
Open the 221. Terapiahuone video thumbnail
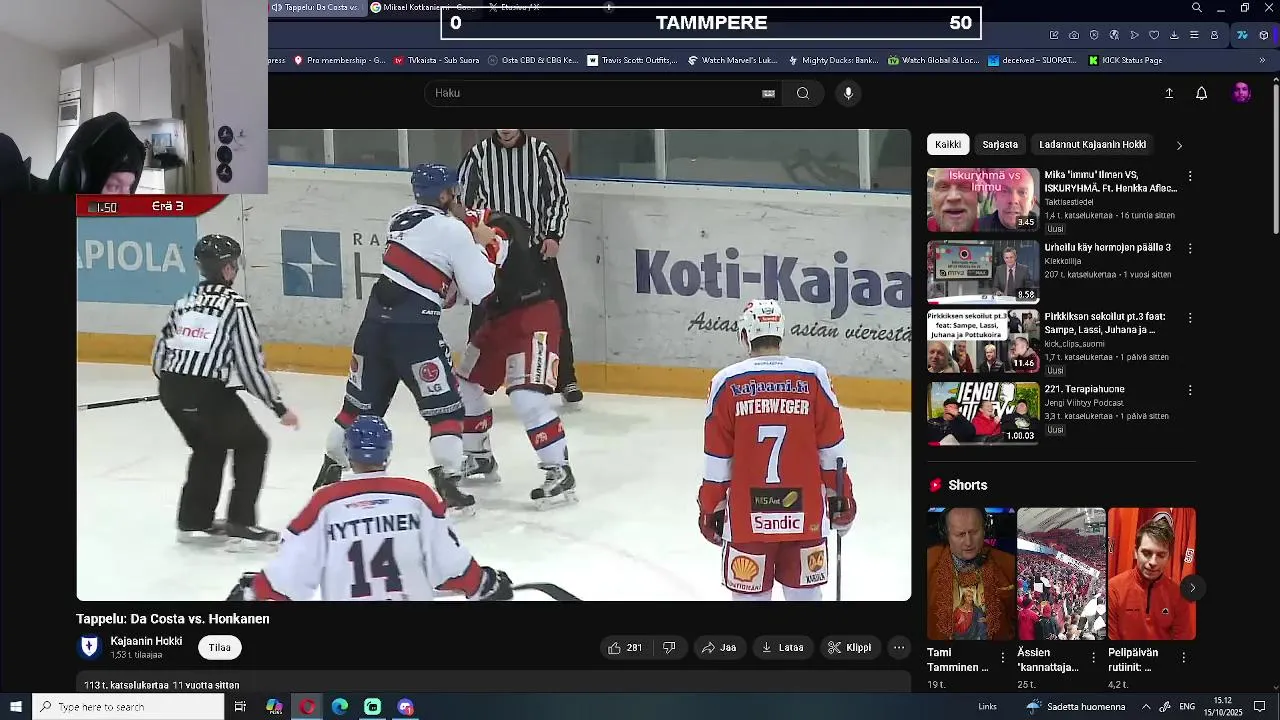coord(983,413)
